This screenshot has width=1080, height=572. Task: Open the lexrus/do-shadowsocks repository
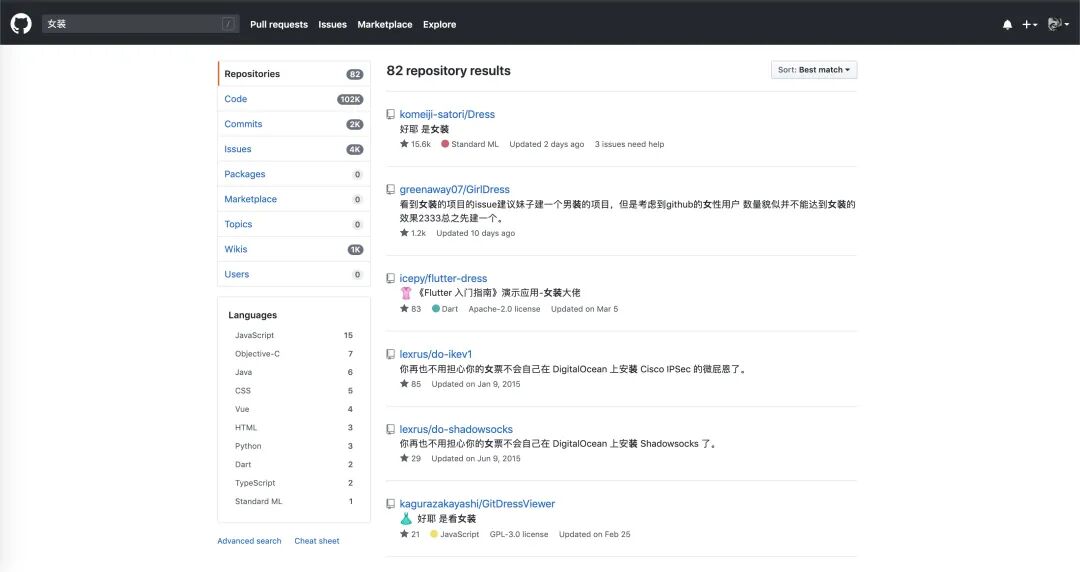[456, 429]
